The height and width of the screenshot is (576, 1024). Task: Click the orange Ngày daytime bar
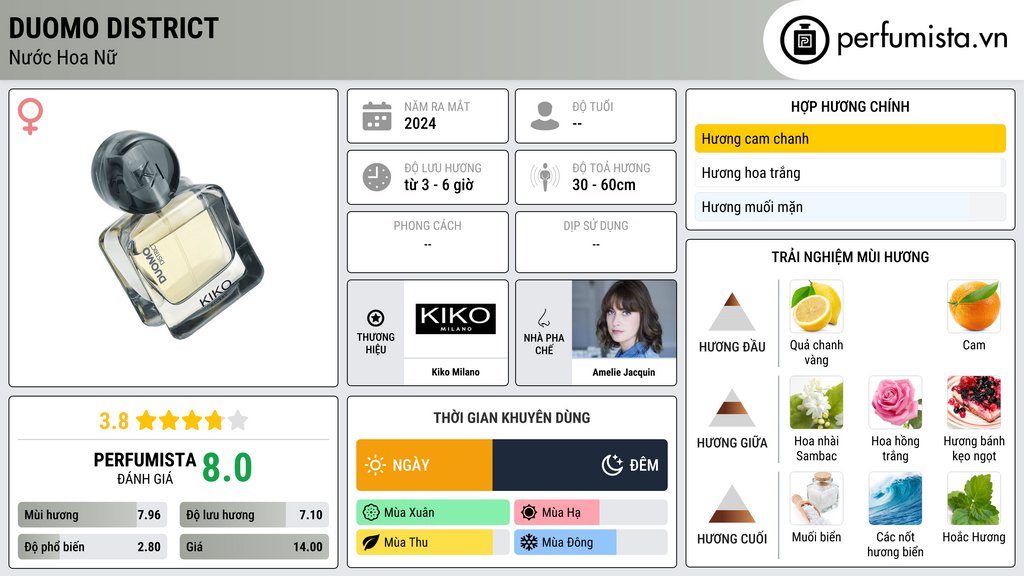tap(424, 465)
